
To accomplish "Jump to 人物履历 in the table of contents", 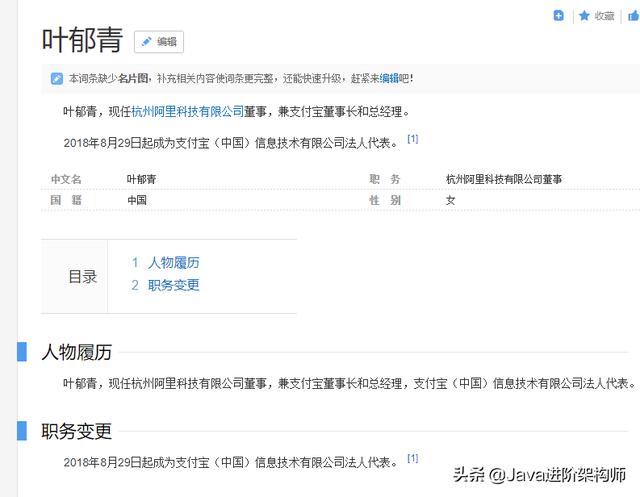I will pos(173,263).
